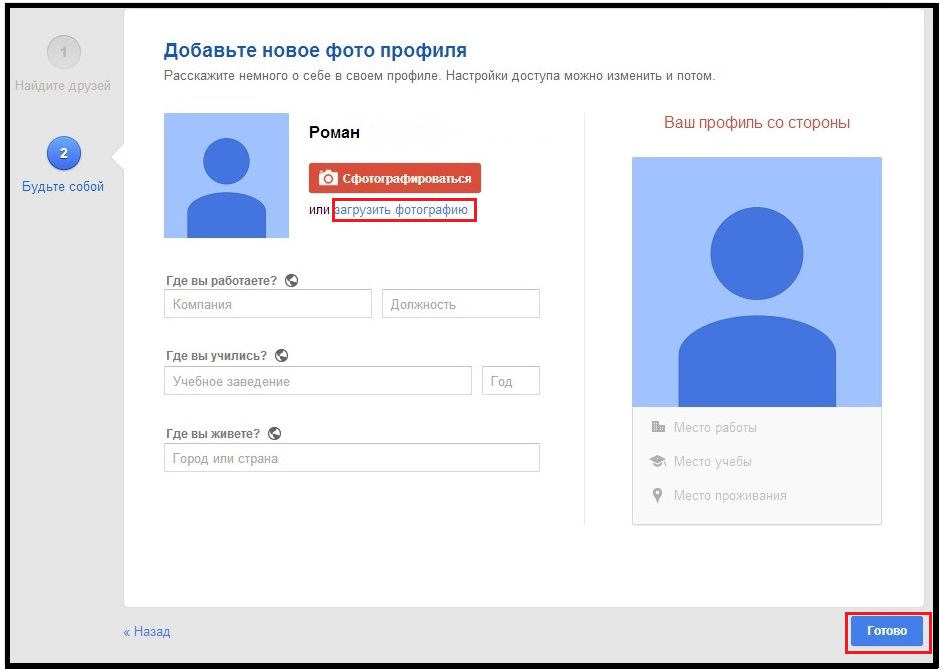Click the Найдите друзей step label
Screen dimensions: 946x672
(63, 86)
